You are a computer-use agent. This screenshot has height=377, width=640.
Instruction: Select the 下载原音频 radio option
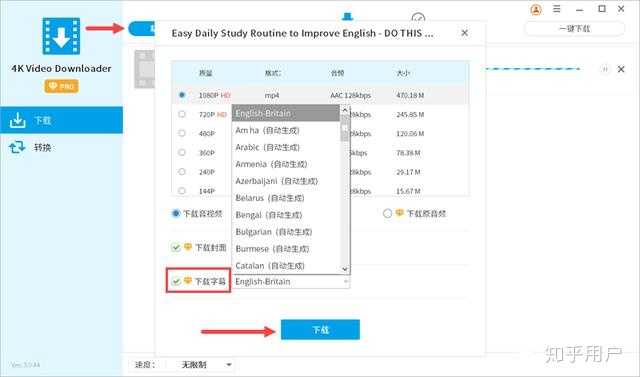point(387,213)
